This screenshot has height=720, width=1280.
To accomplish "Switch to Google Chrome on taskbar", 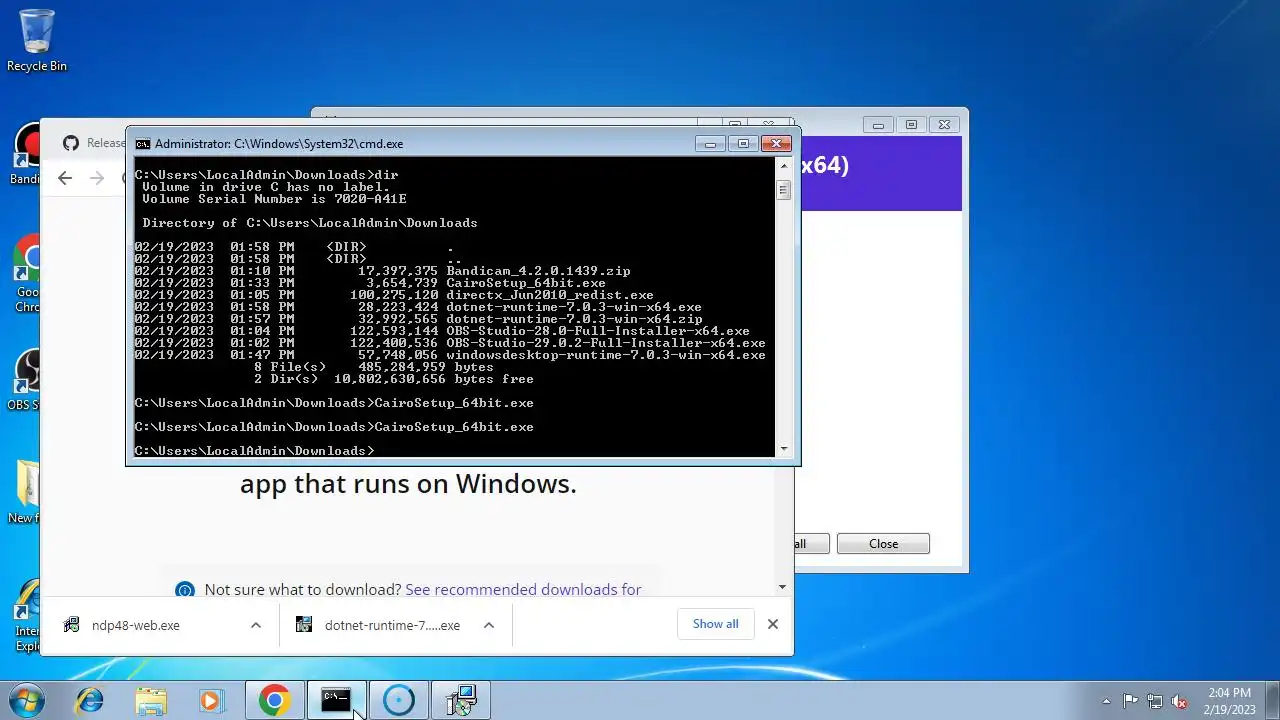I will point(275,700).
